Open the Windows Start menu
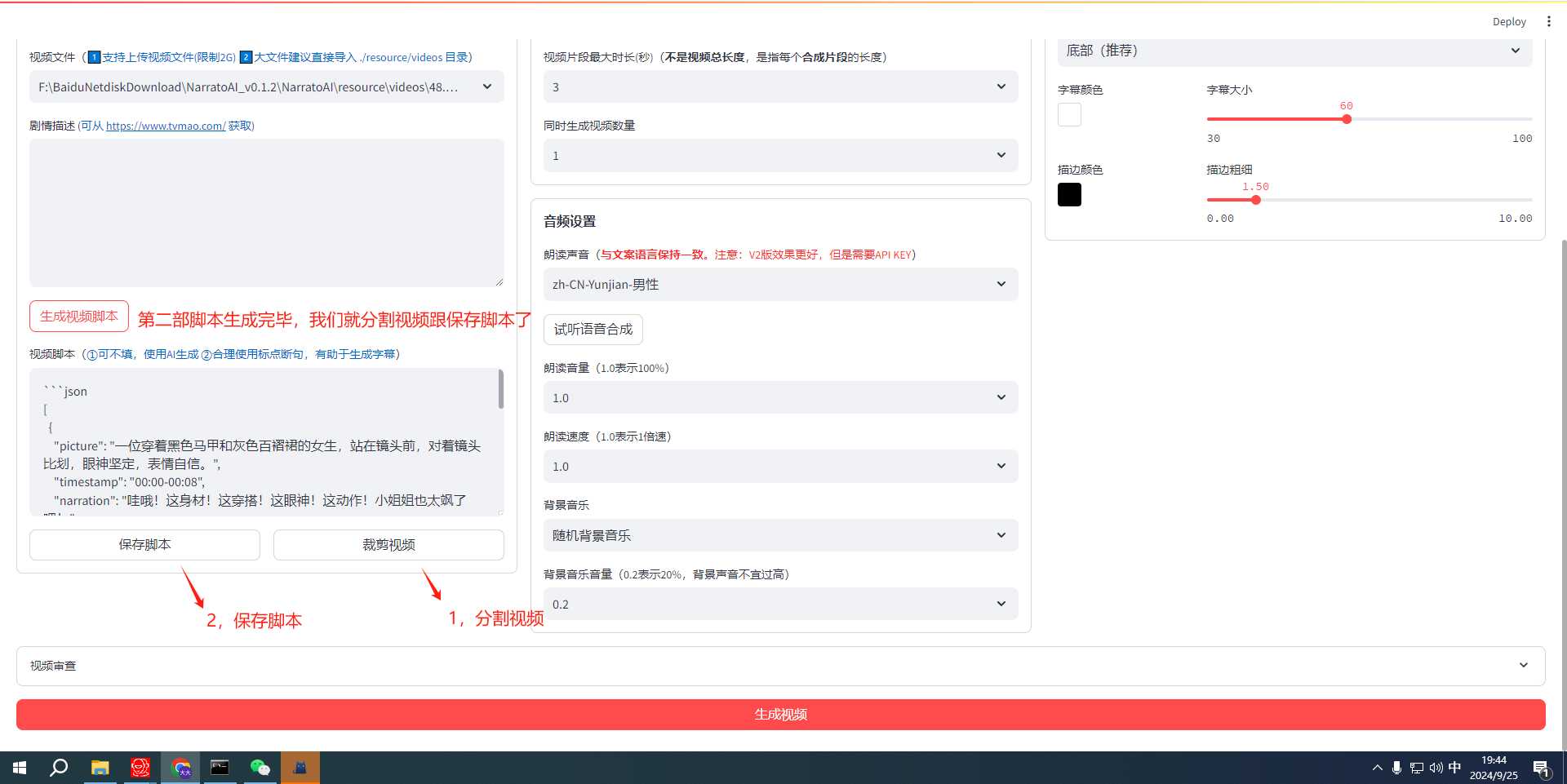This screenshot has height=784, width=1567. pyautogui.click(x=20, y=768)
